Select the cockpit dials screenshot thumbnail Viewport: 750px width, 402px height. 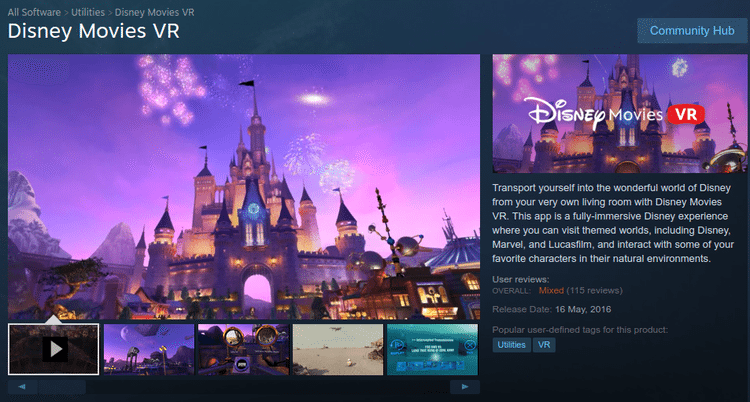243,349
